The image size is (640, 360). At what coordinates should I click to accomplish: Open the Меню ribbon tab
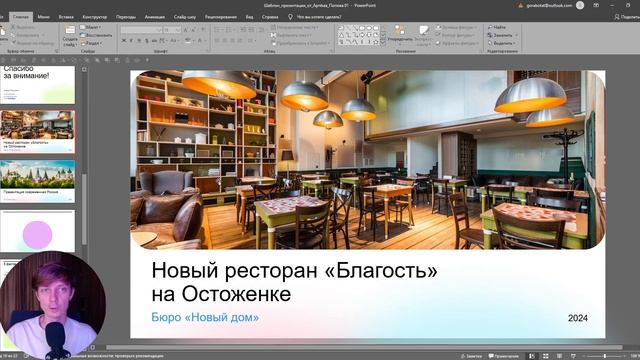(x=44, y=17)
